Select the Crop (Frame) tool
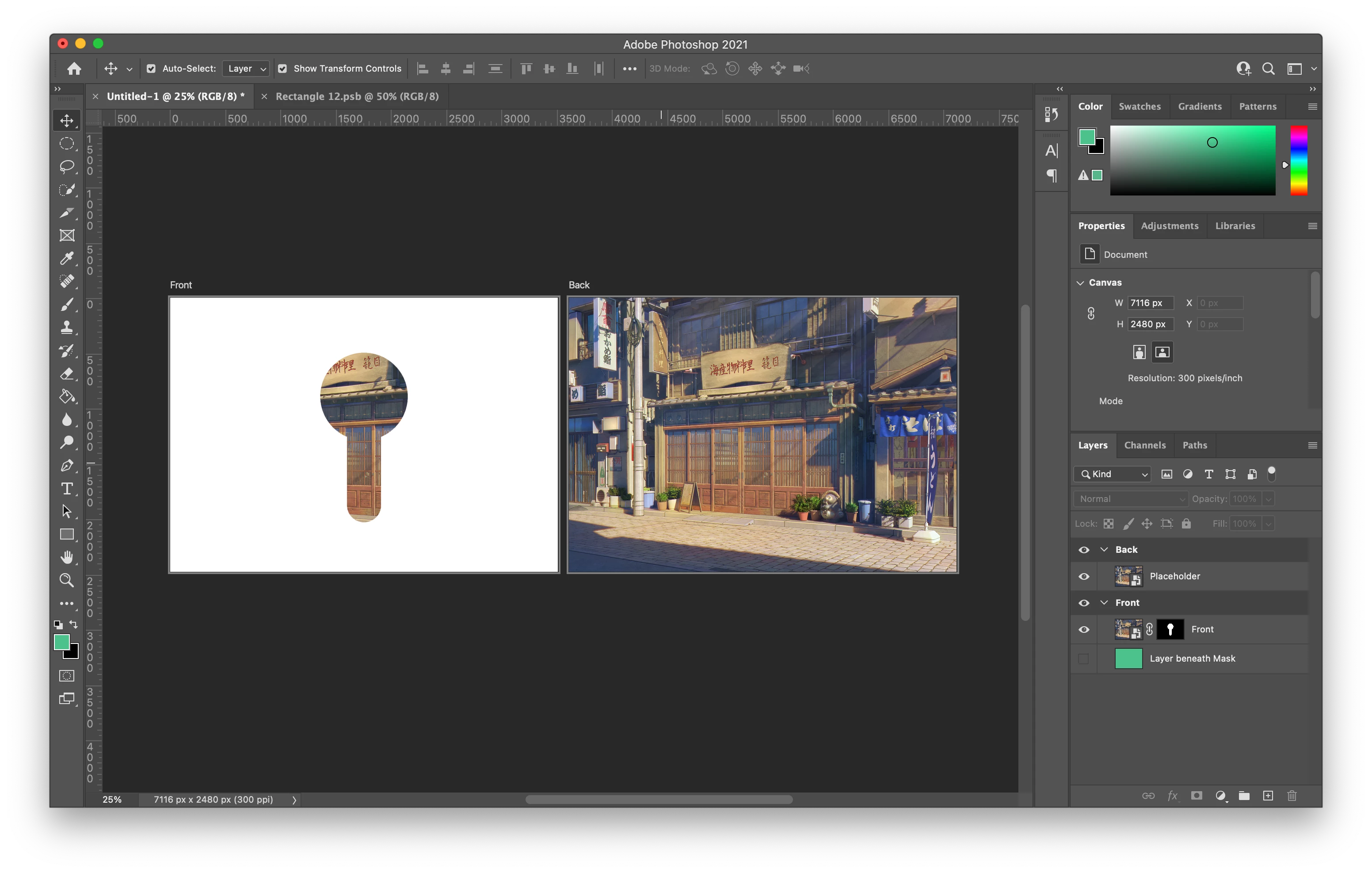This screenshot has height=873, width=1372. (67, 236)
